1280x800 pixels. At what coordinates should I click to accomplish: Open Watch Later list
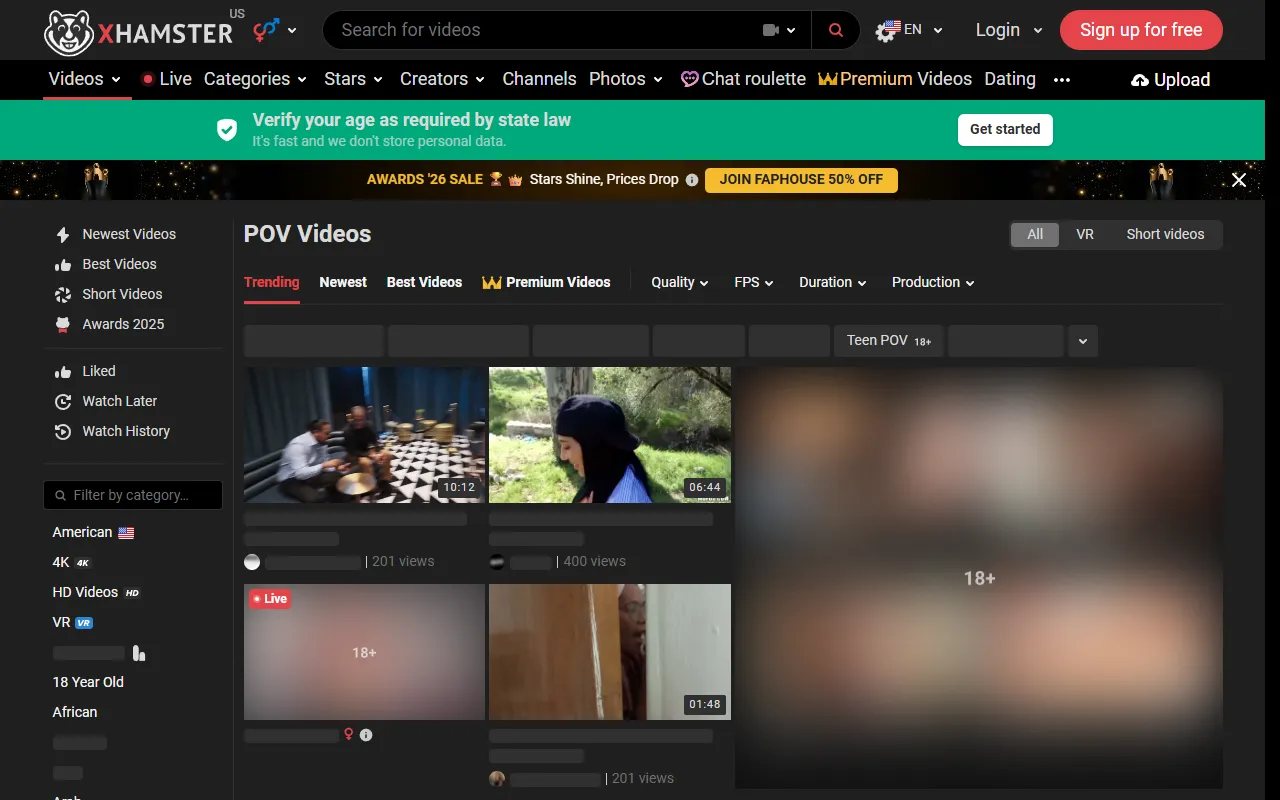coord(120,401)
